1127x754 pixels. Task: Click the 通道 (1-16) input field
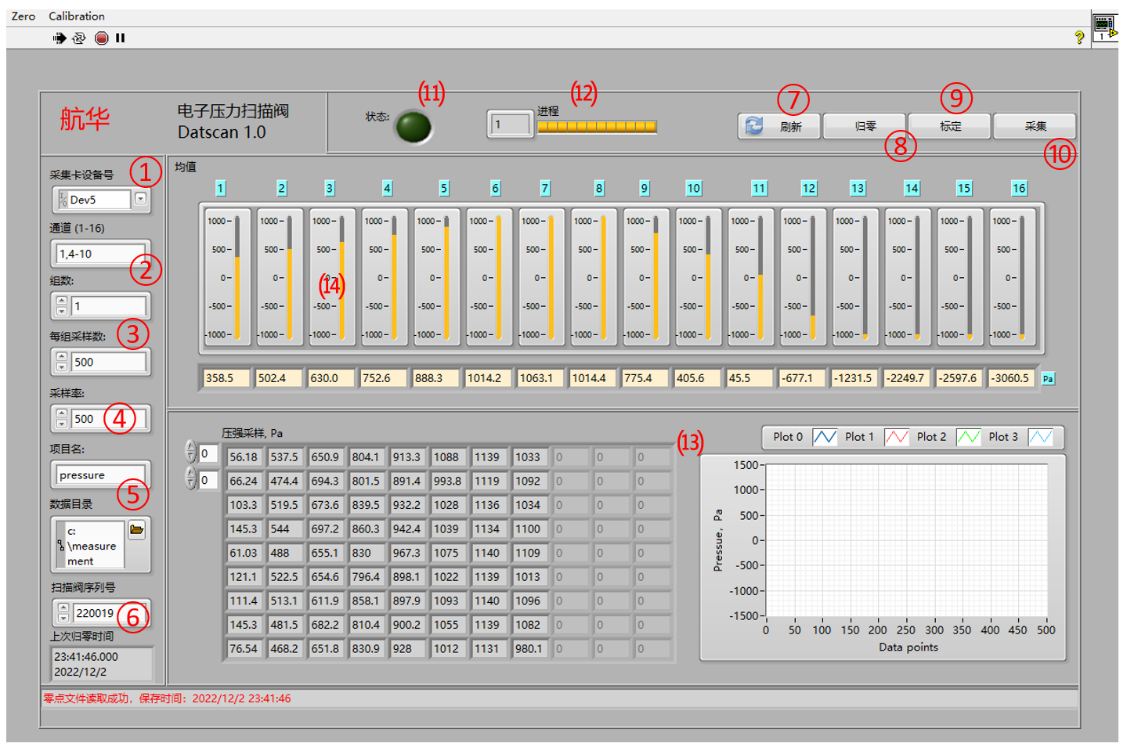(x=99, y=254)
